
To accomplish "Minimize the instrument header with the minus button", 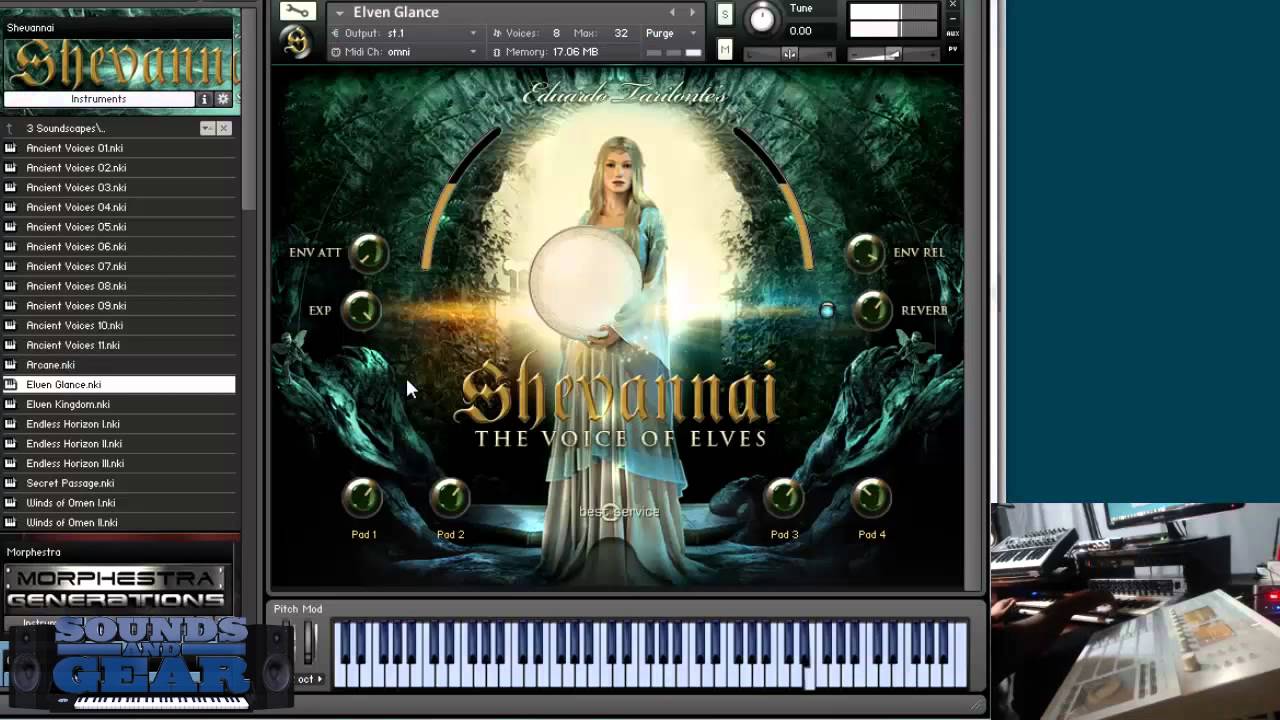I will [x=952, y=18].
